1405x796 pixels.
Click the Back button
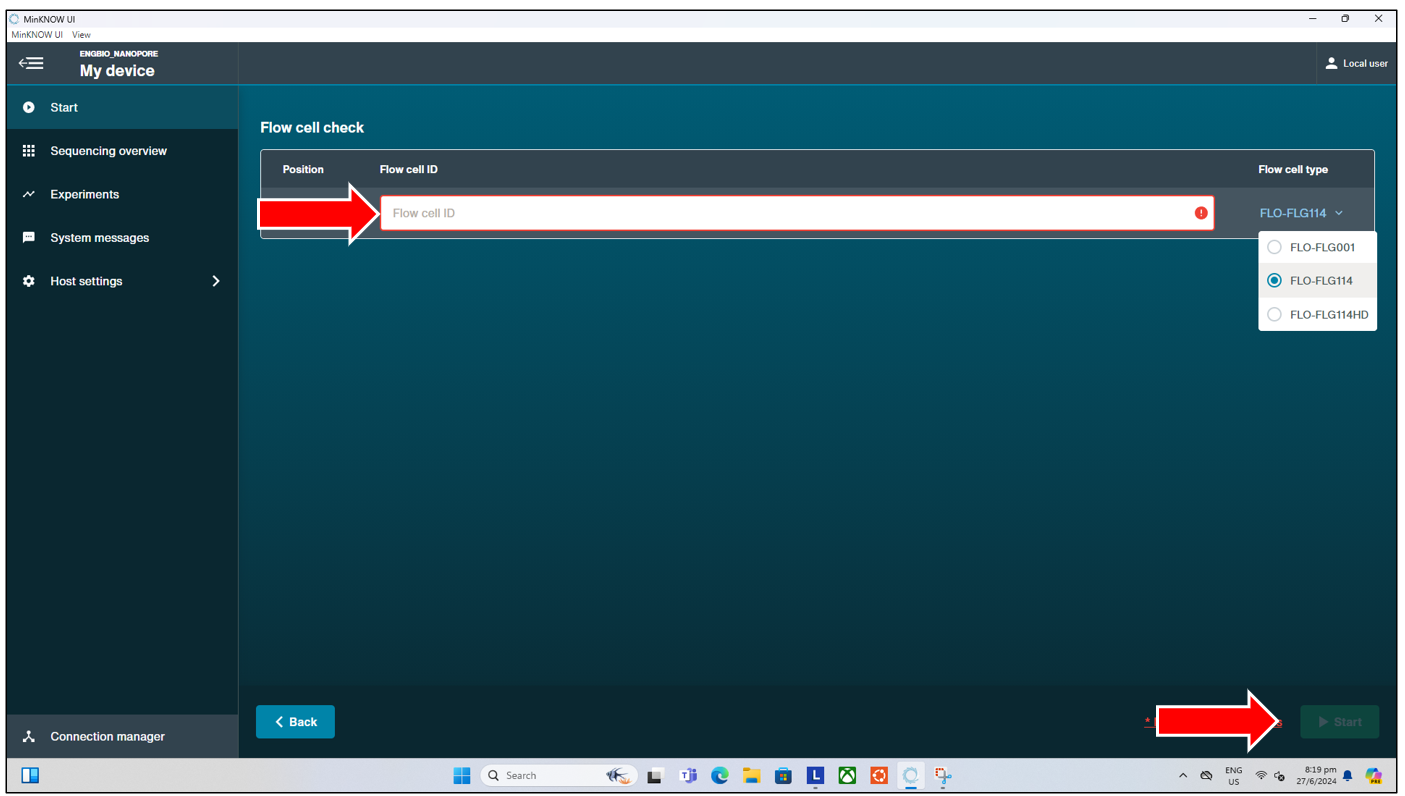coord(295,722)
